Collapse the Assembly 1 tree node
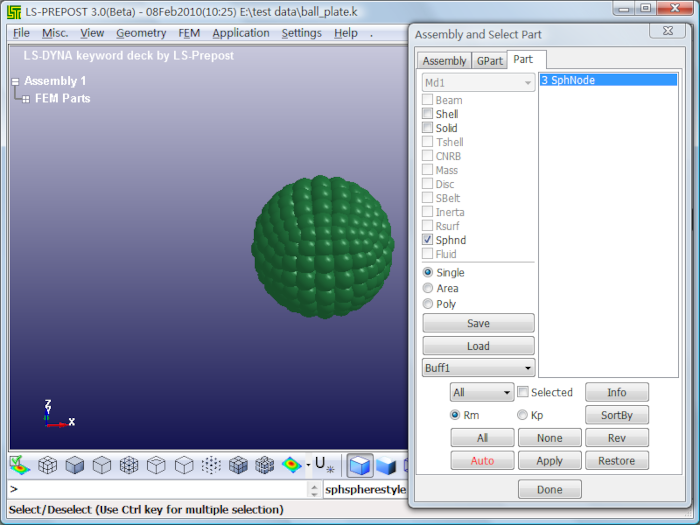The image size is (700, 525). point(16,81)
